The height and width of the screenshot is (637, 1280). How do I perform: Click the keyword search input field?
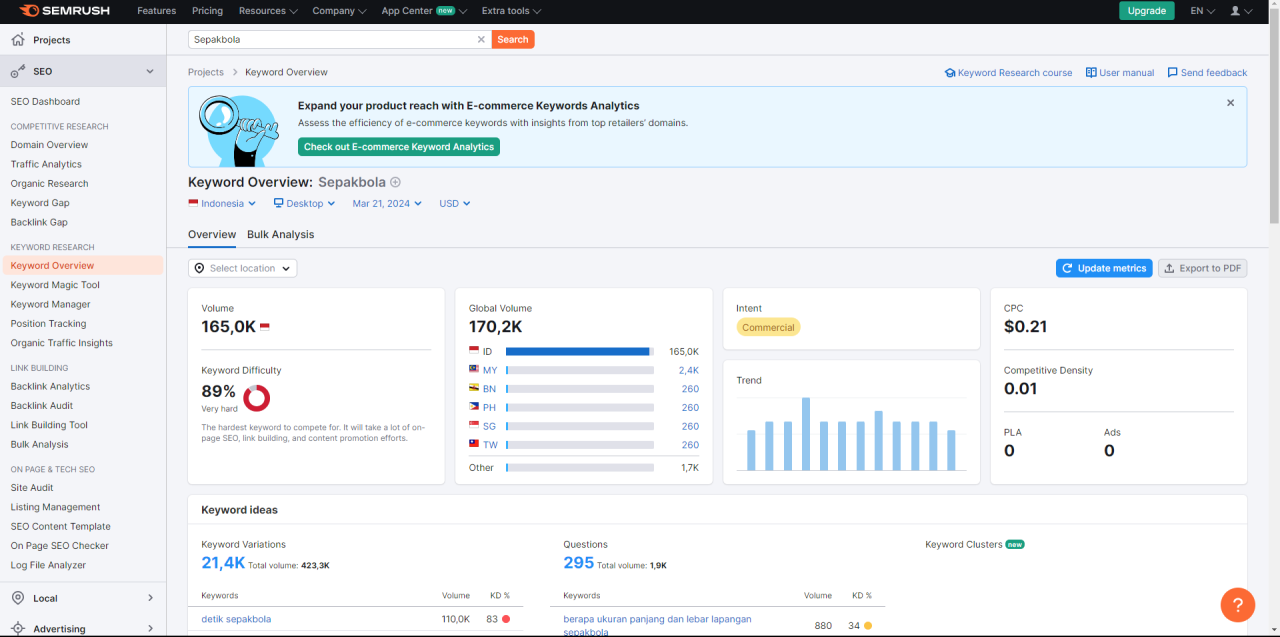(x=330, y=40)
